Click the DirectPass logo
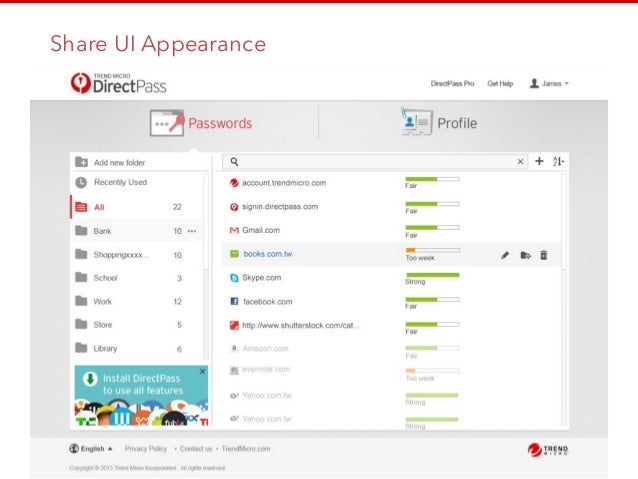Viewport: 638px width, 479px height. coord(118,83)
